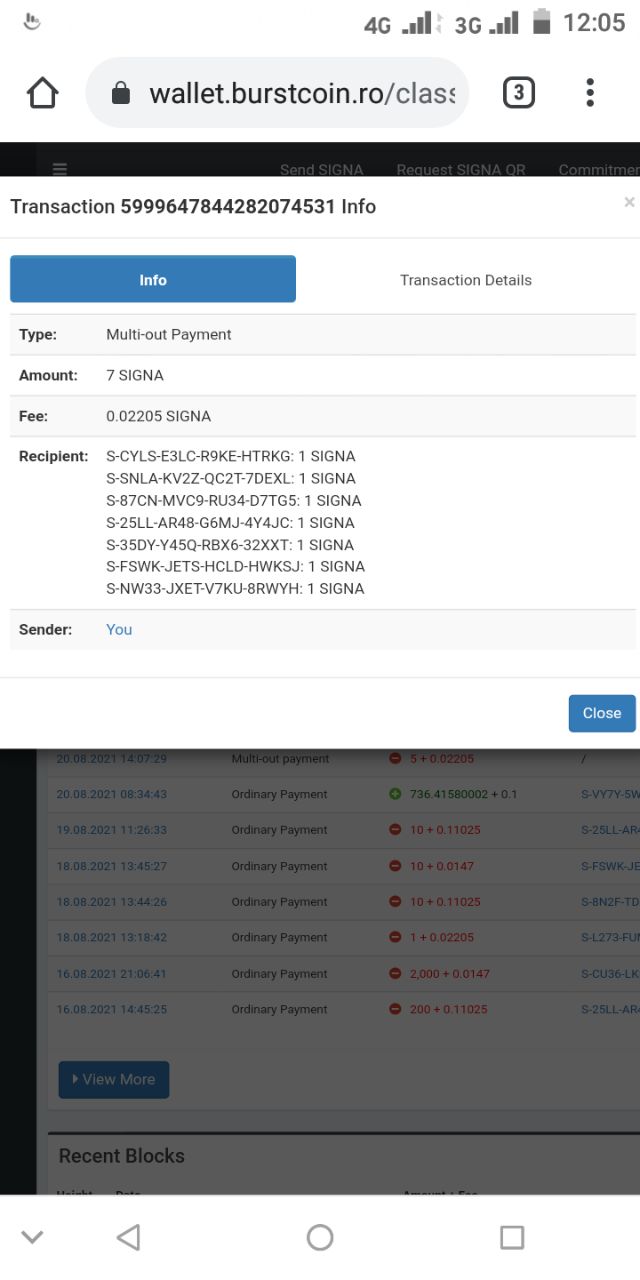Open transaction dated 19.08.2021 11:26:33
The width and height of the screenshot is (640, 1280).
[112, 830]
